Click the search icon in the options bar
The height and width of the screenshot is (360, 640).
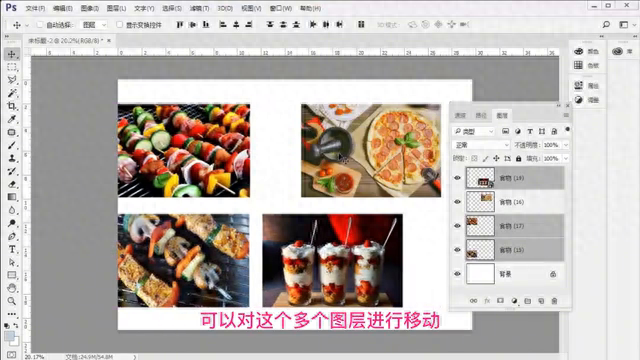click(606, 24)
